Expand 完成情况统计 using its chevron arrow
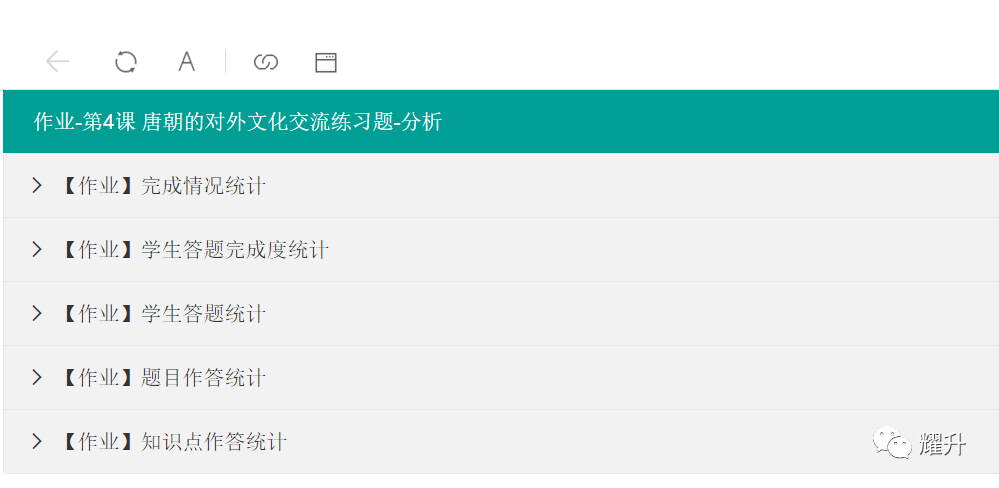The image size is (999, 488). pyautogui.click(x=37, y=185)
